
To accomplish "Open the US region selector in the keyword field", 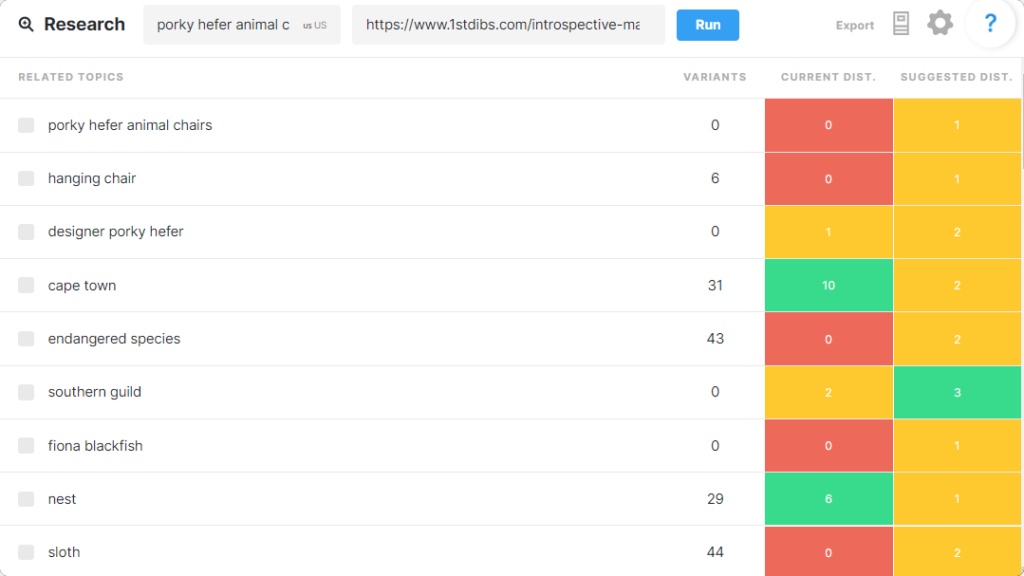I will 313,24.
